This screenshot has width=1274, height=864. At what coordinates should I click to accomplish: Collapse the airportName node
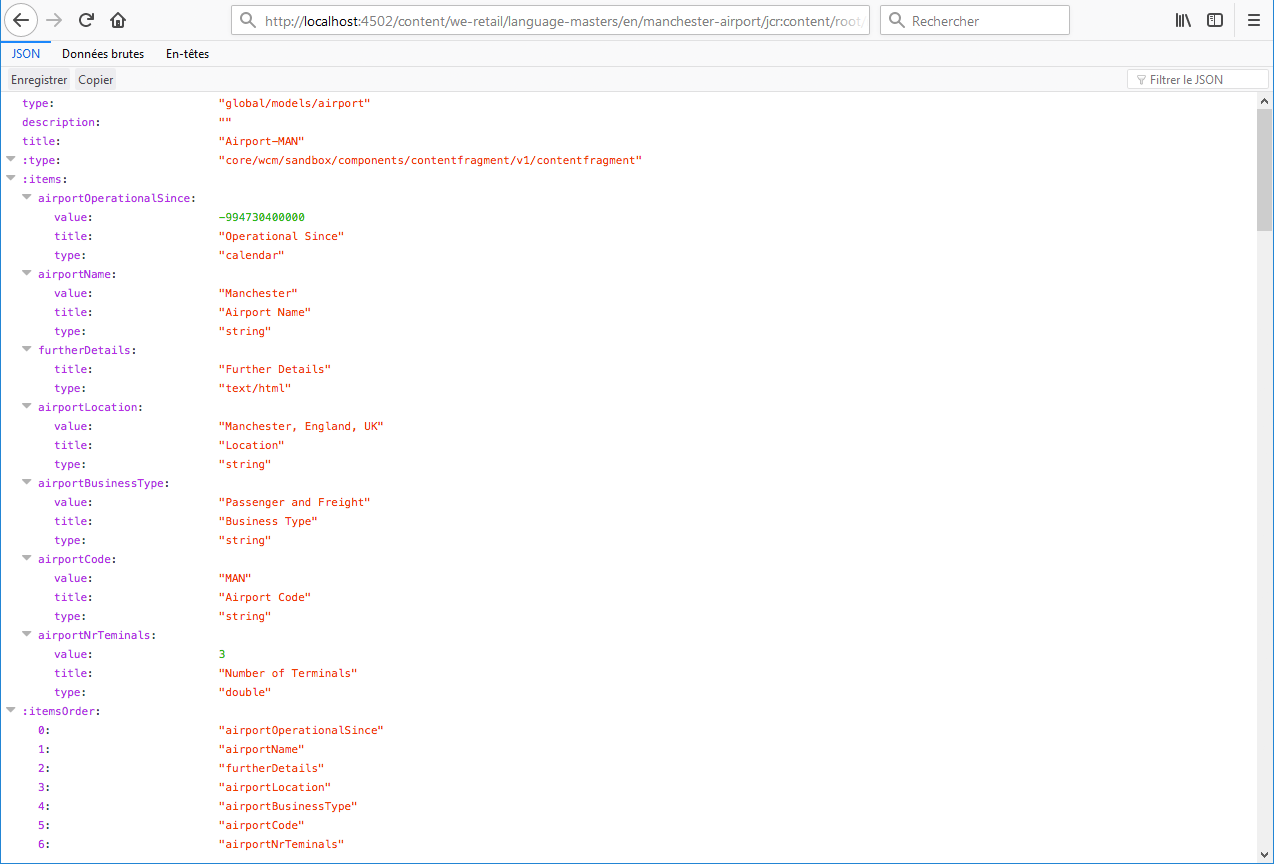27,274
